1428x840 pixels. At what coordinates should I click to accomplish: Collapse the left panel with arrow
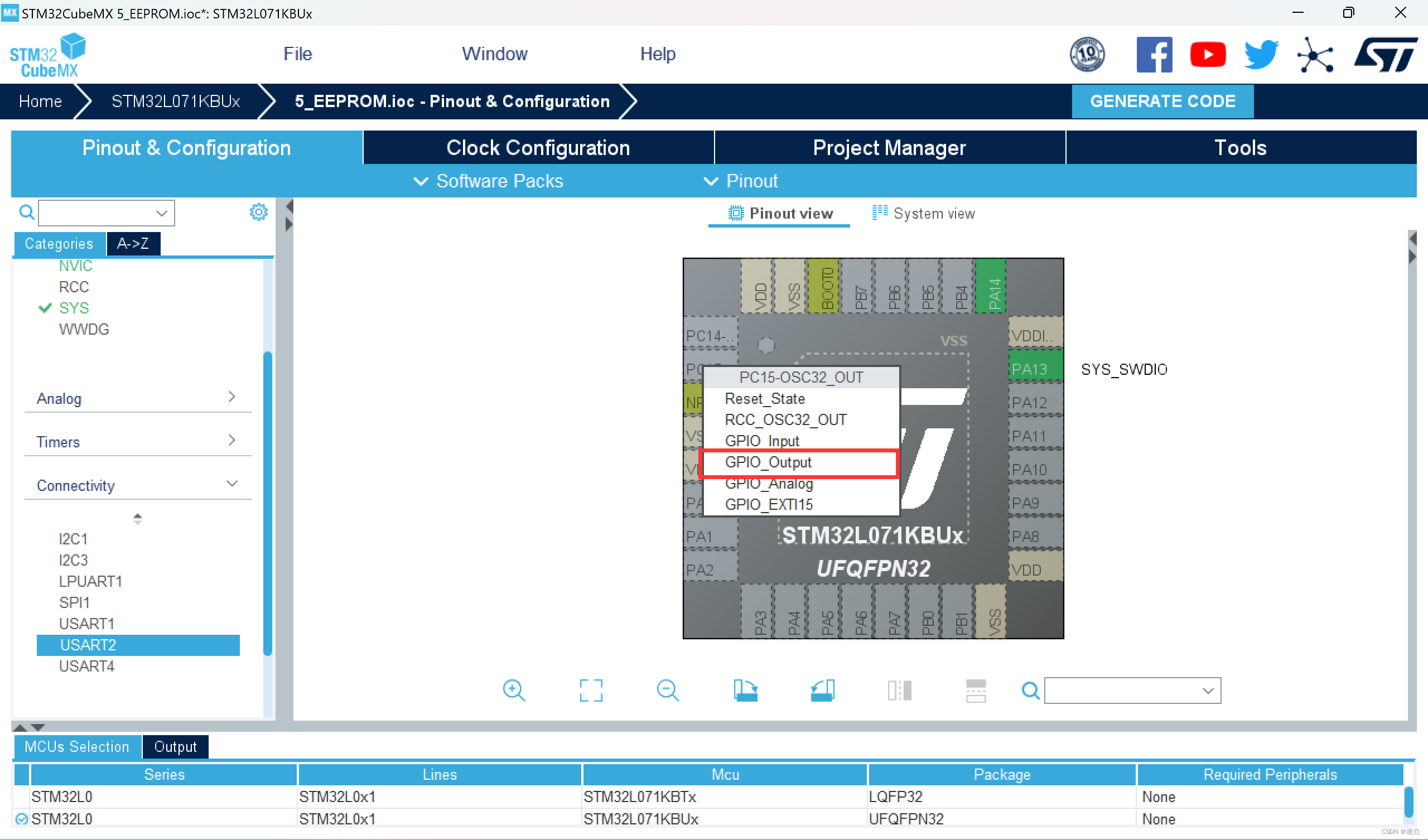point(289,206)
